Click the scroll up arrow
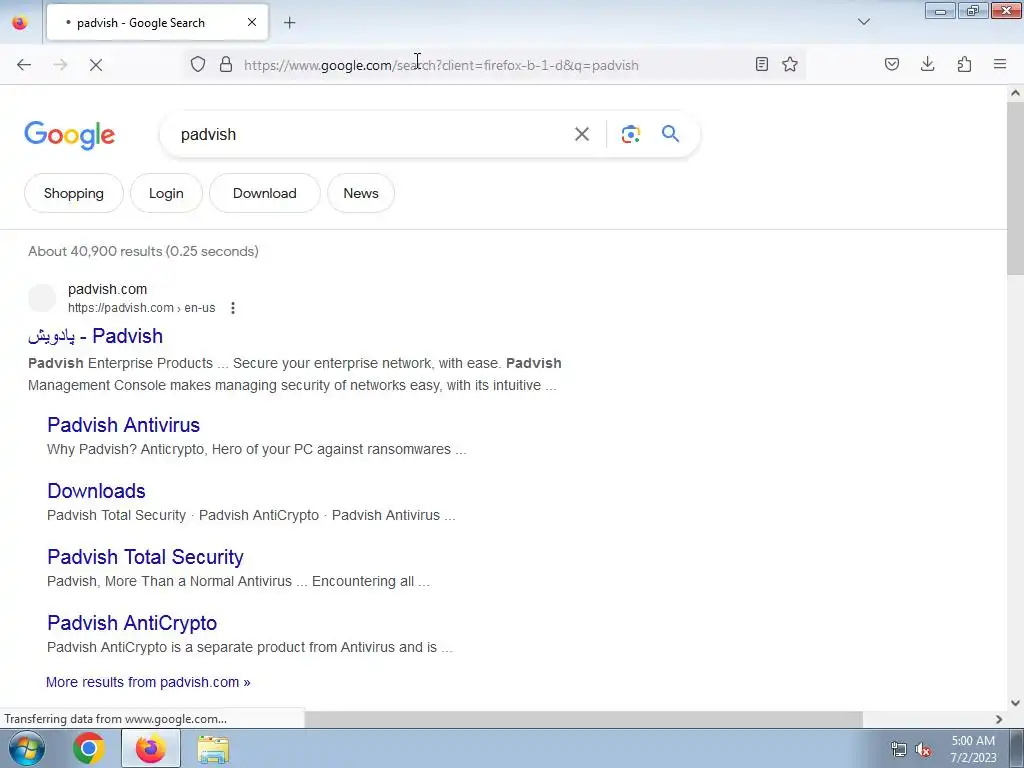 point(1015,93)
